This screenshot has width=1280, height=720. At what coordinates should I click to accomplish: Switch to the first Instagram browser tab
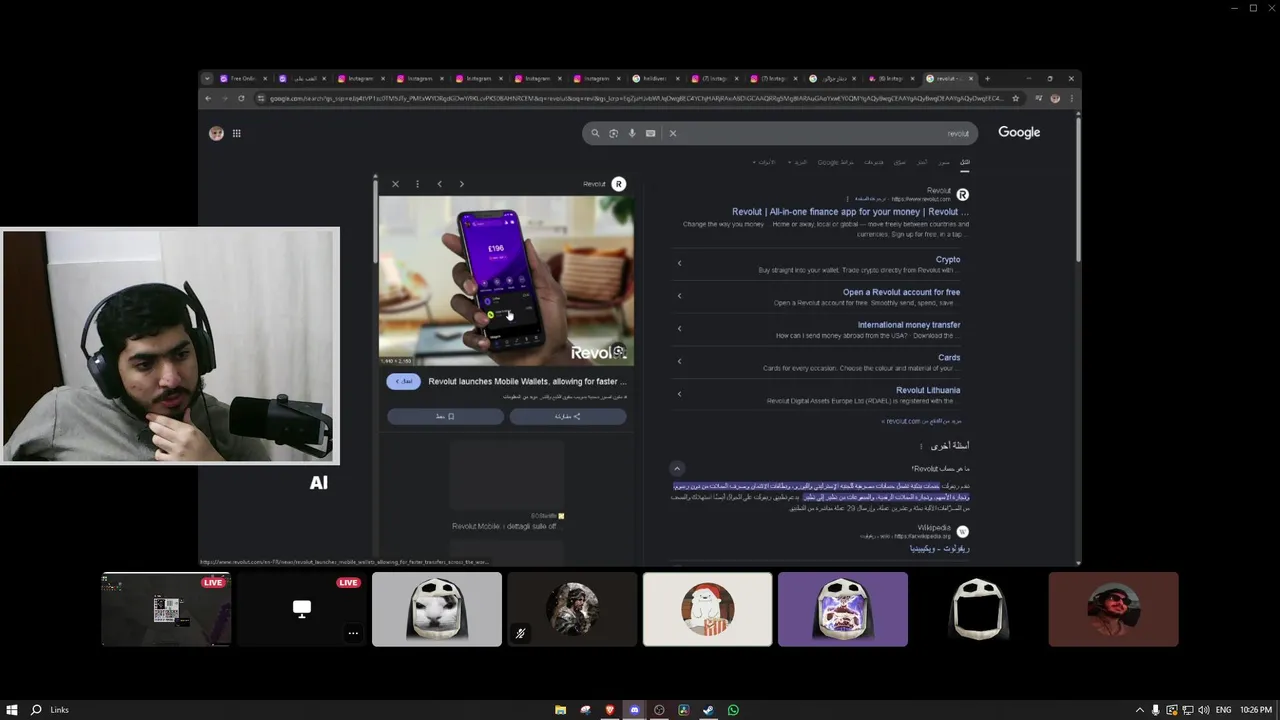coord(361,78)
